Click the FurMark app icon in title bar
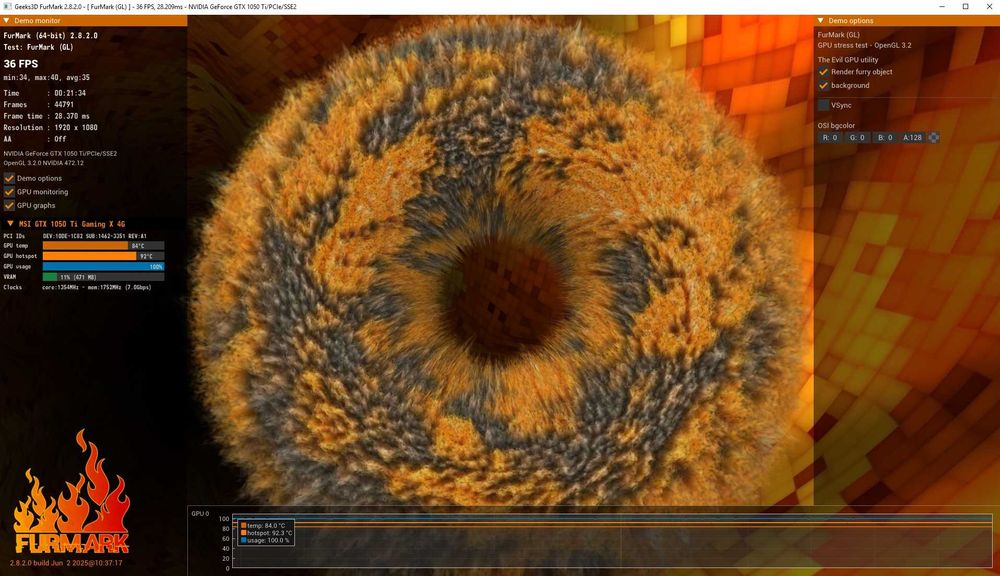 [x=8, y=6]
